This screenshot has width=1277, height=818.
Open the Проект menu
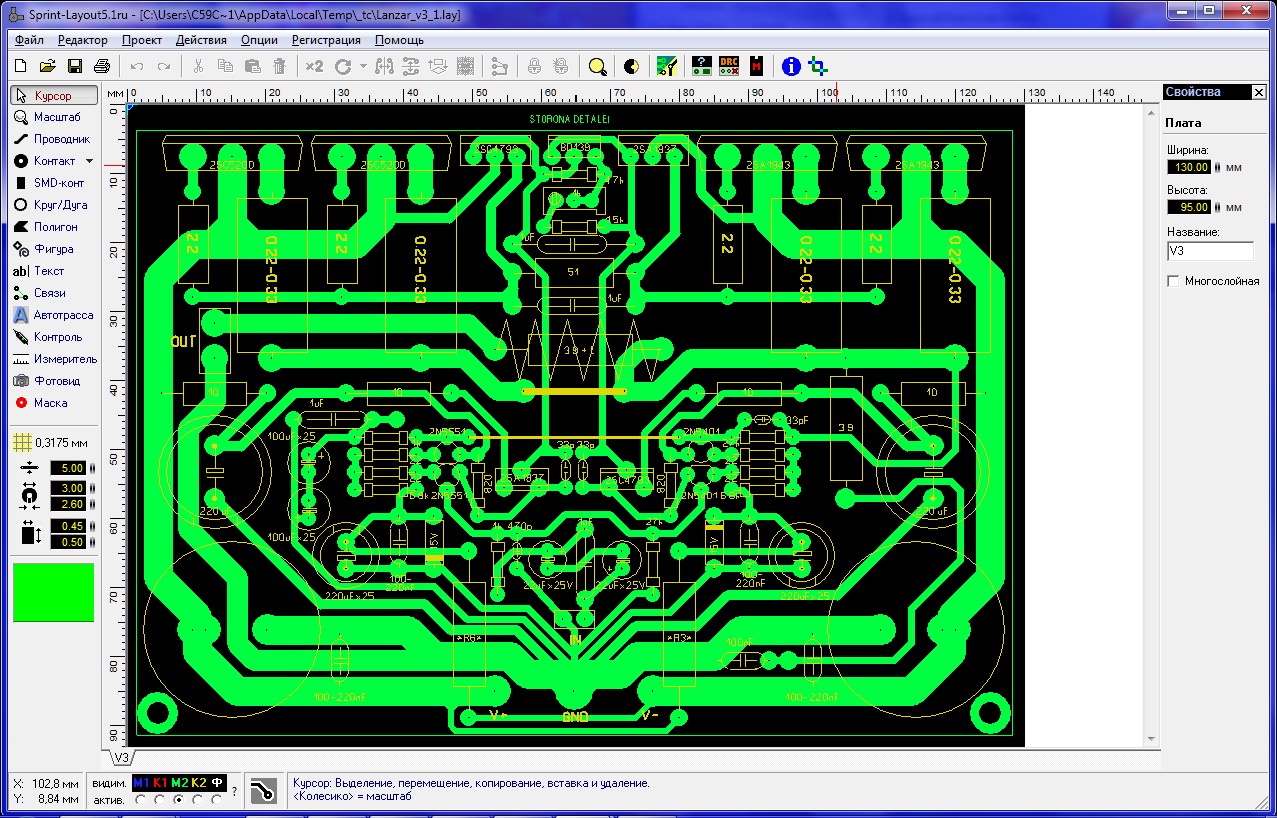pos(142,40)
